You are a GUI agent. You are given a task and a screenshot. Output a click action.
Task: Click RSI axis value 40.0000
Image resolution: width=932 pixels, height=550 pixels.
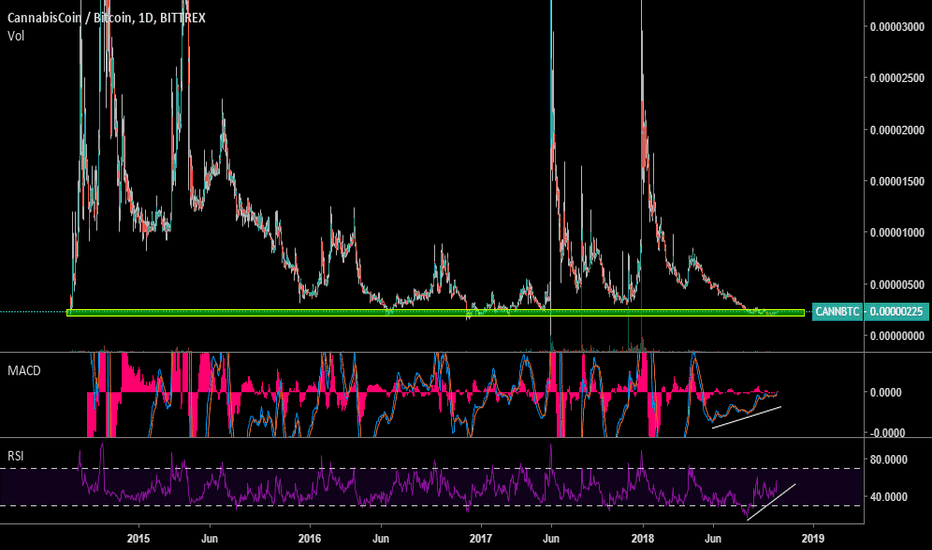click(889, 496)
